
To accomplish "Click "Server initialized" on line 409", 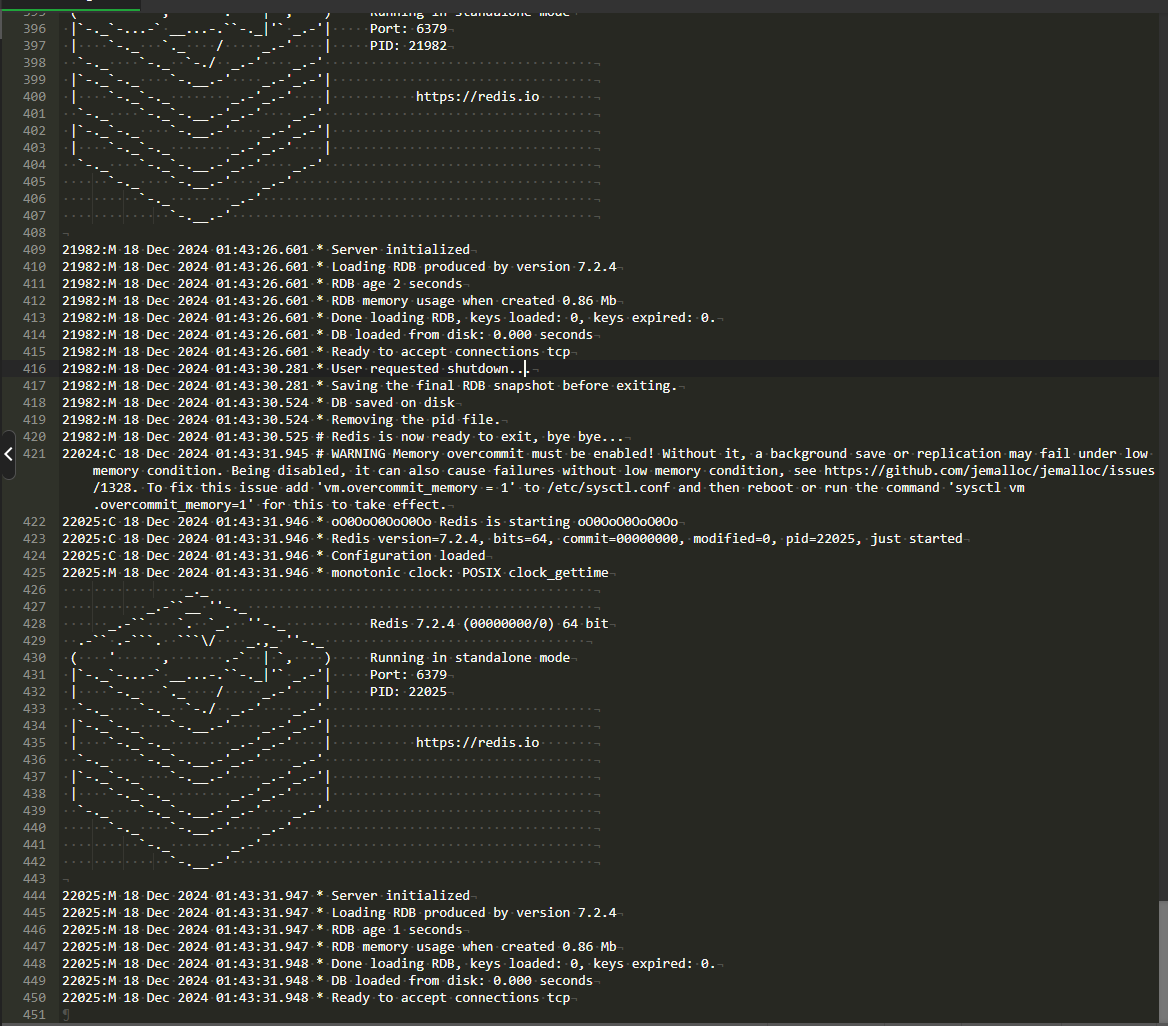I will [x=401, y=250].
